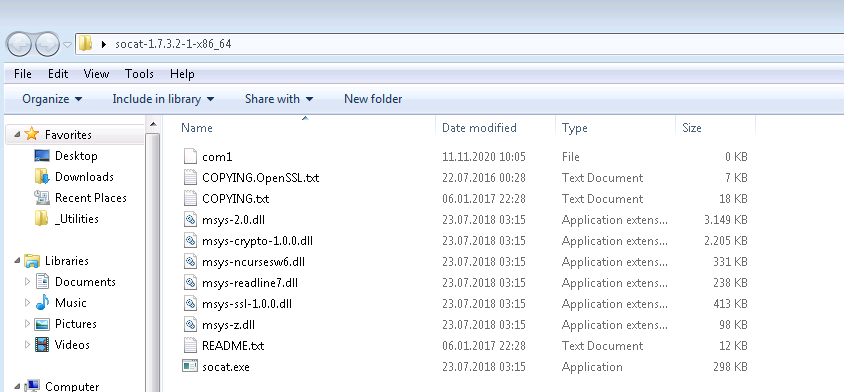Select the Documents library icon

43,282
